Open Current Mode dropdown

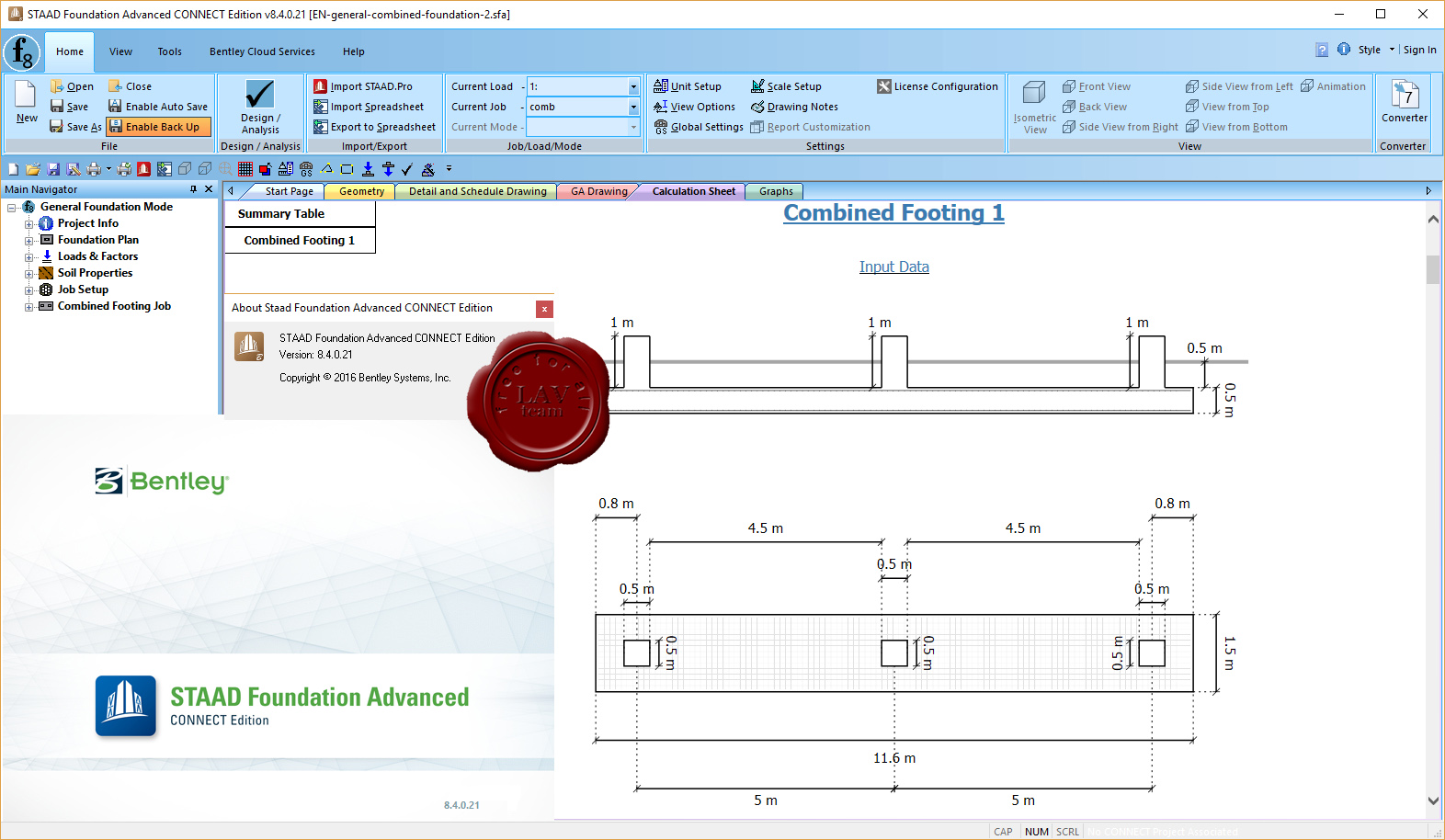(x=632, y=127)
